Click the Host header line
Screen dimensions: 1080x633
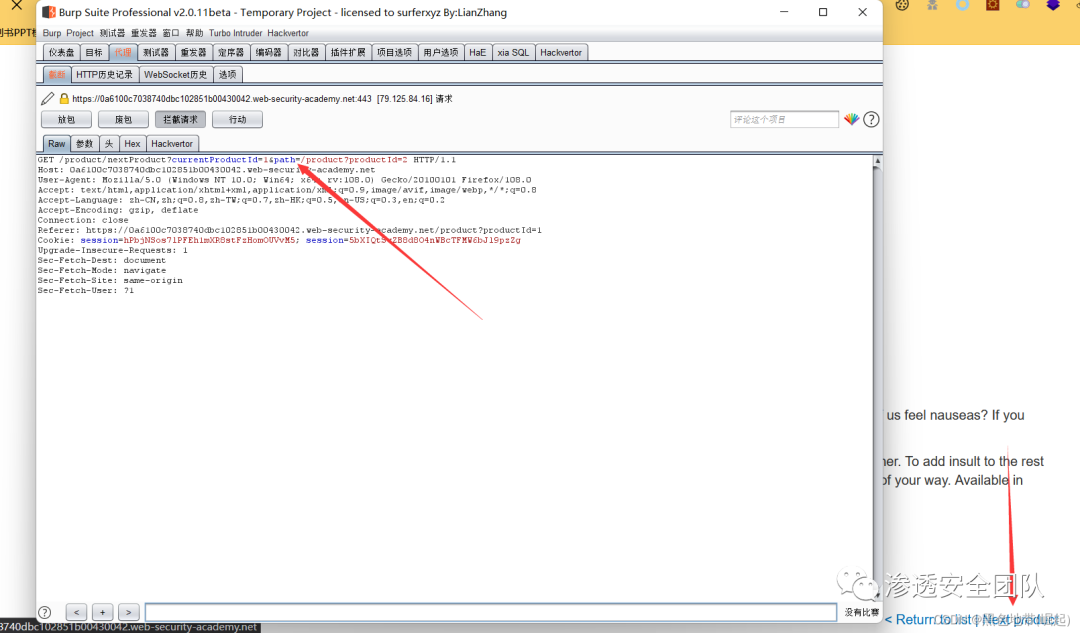coord(207,169)
